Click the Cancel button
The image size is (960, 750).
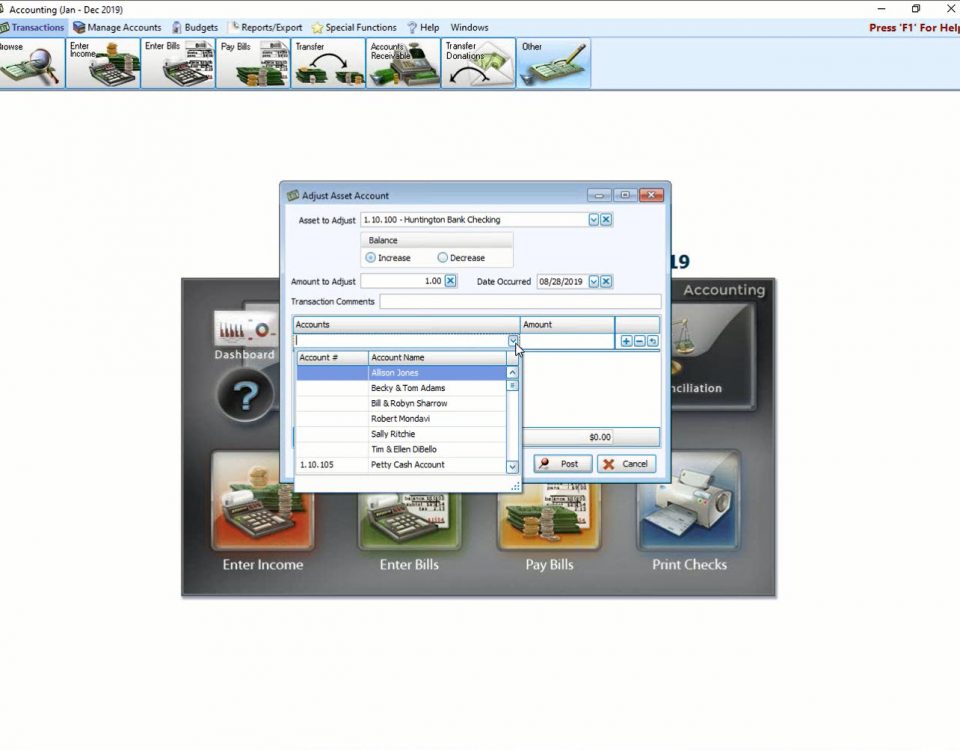[x=626, y=464]
